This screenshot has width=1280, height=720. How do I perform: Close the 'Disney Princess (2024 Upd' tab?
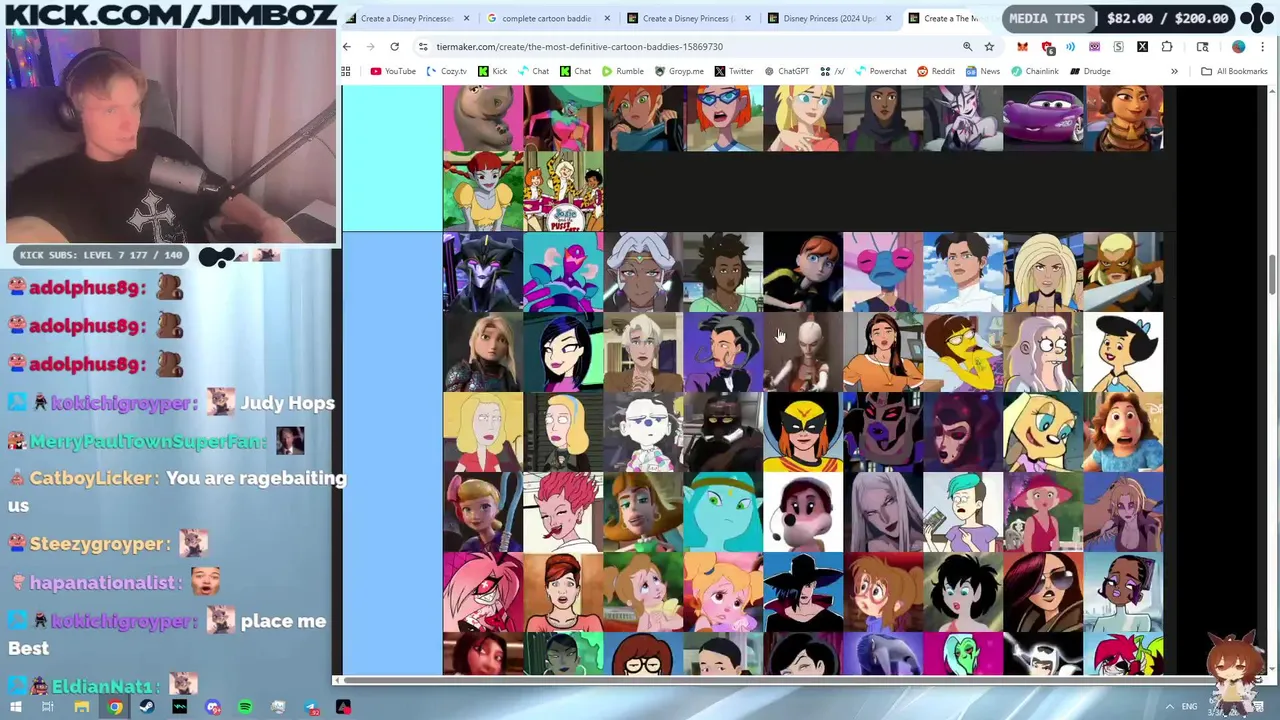point(888,18)
